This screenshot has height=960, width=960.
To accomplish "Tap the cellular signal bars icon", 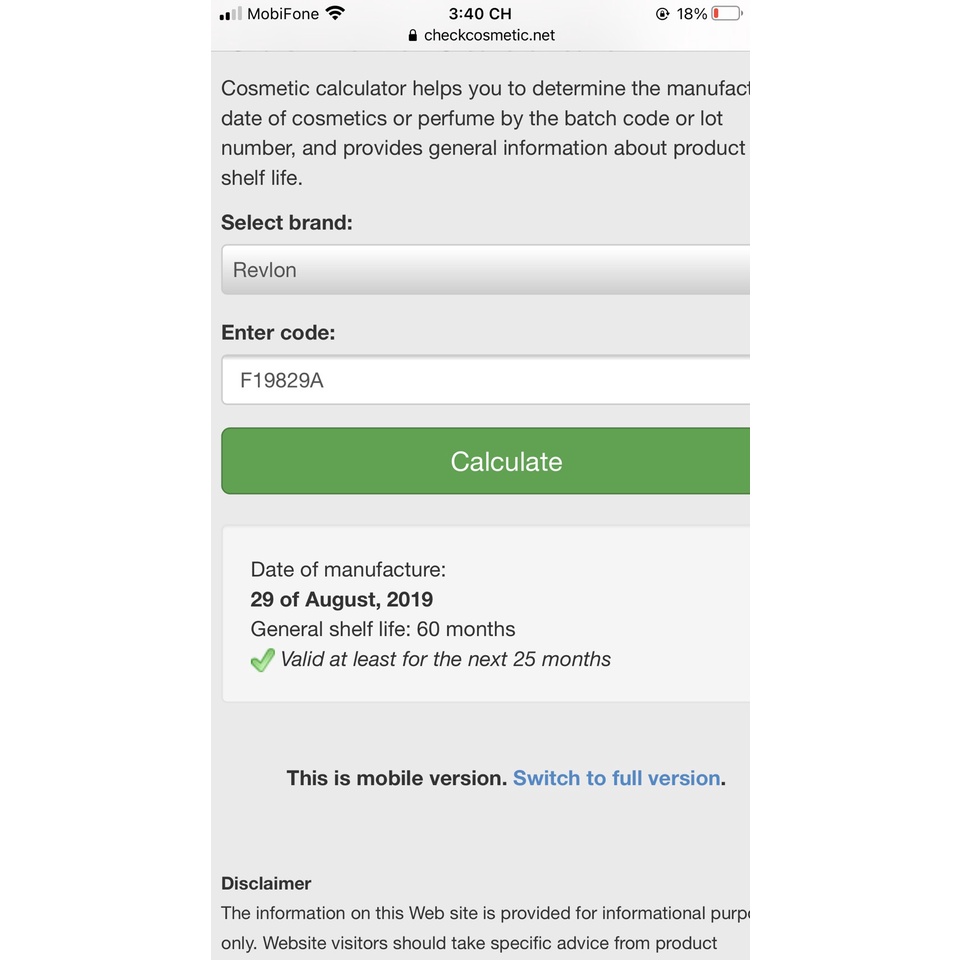I will tap(230, 14).
